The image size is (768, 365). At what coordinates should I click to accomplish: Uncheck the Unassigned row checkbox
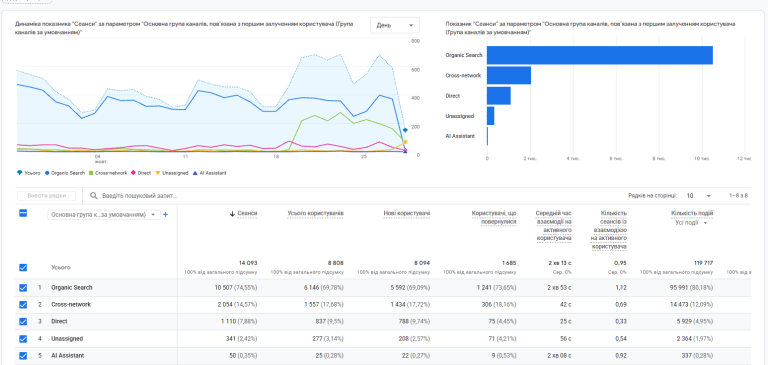pyautogui.click(x=23, y=339)
